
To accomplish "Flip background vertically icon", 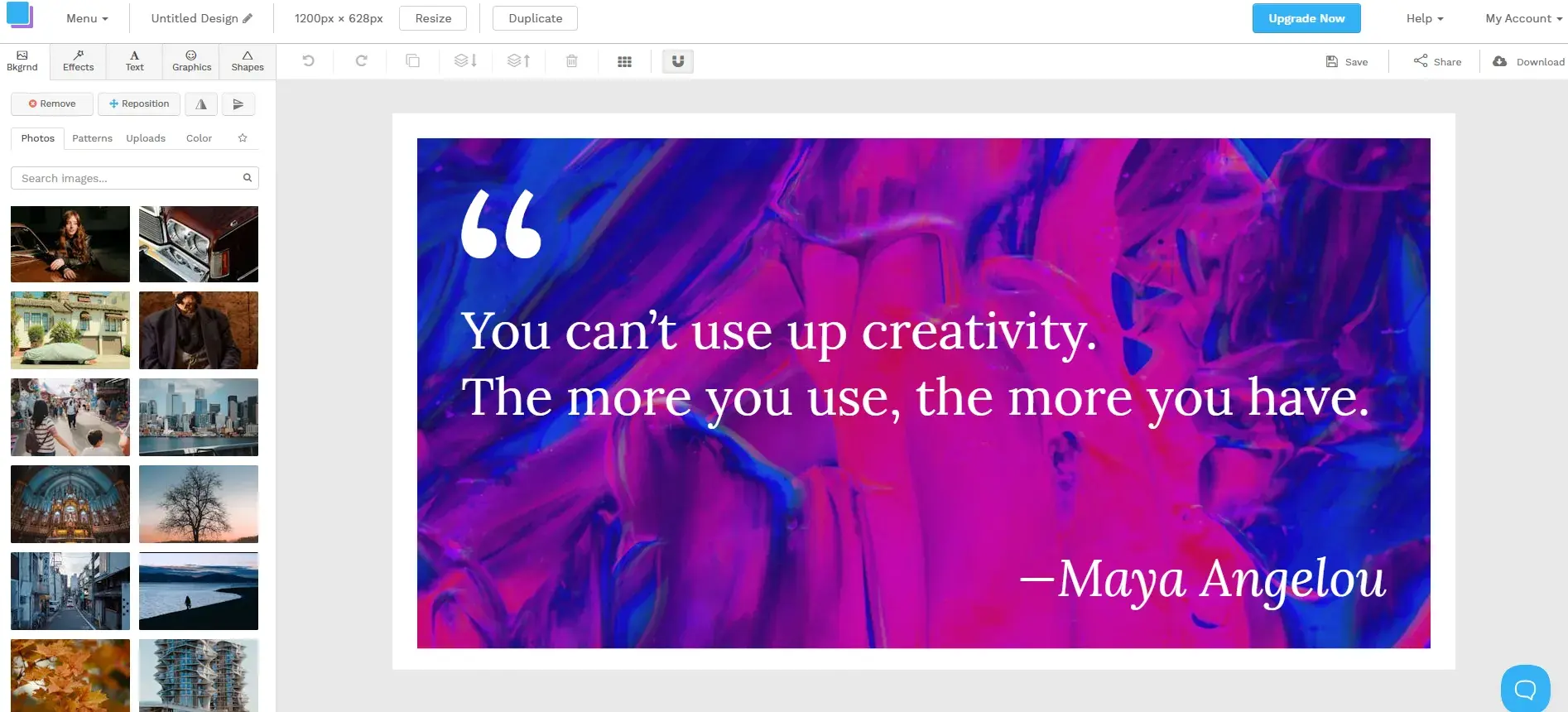I will (238, 104).
